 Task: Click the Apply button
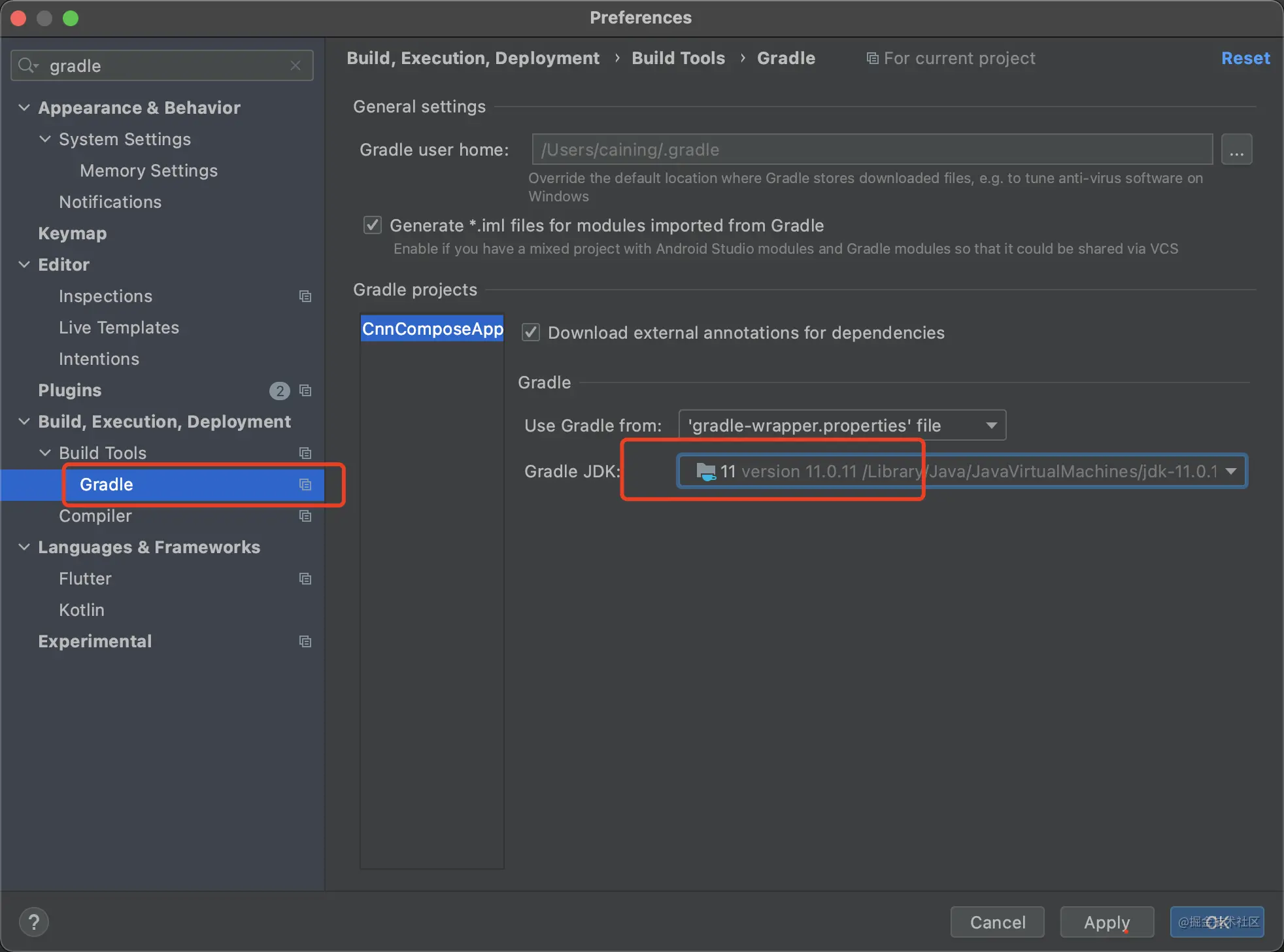pos(1107,921)
